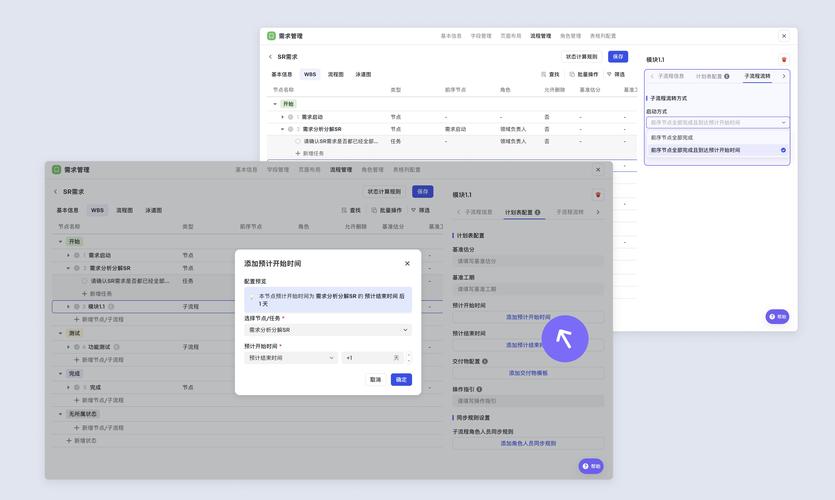This screenshot has width=835, height=500.
Task: Click the 查找 search icon in front window toolbar
Action: click(x=344, y=210)
